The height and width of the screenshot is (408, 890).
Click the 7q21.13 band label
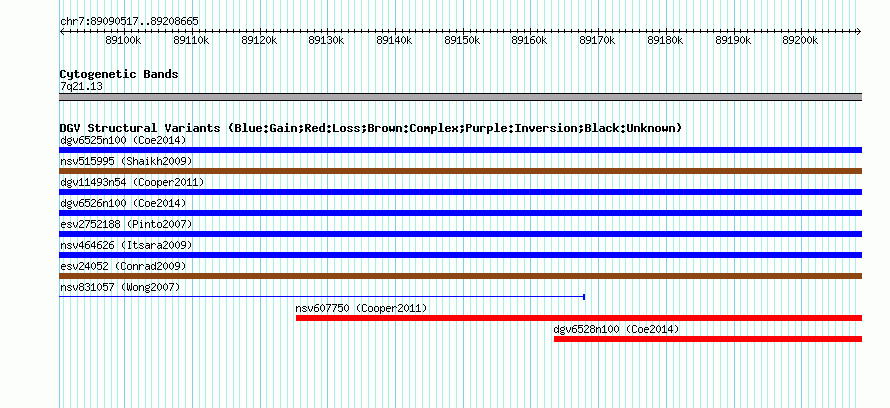tap(81, 86)
